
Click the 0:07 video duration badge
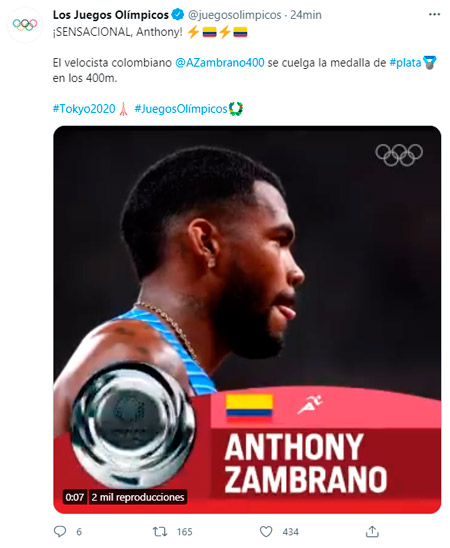(x=74, y=497)
